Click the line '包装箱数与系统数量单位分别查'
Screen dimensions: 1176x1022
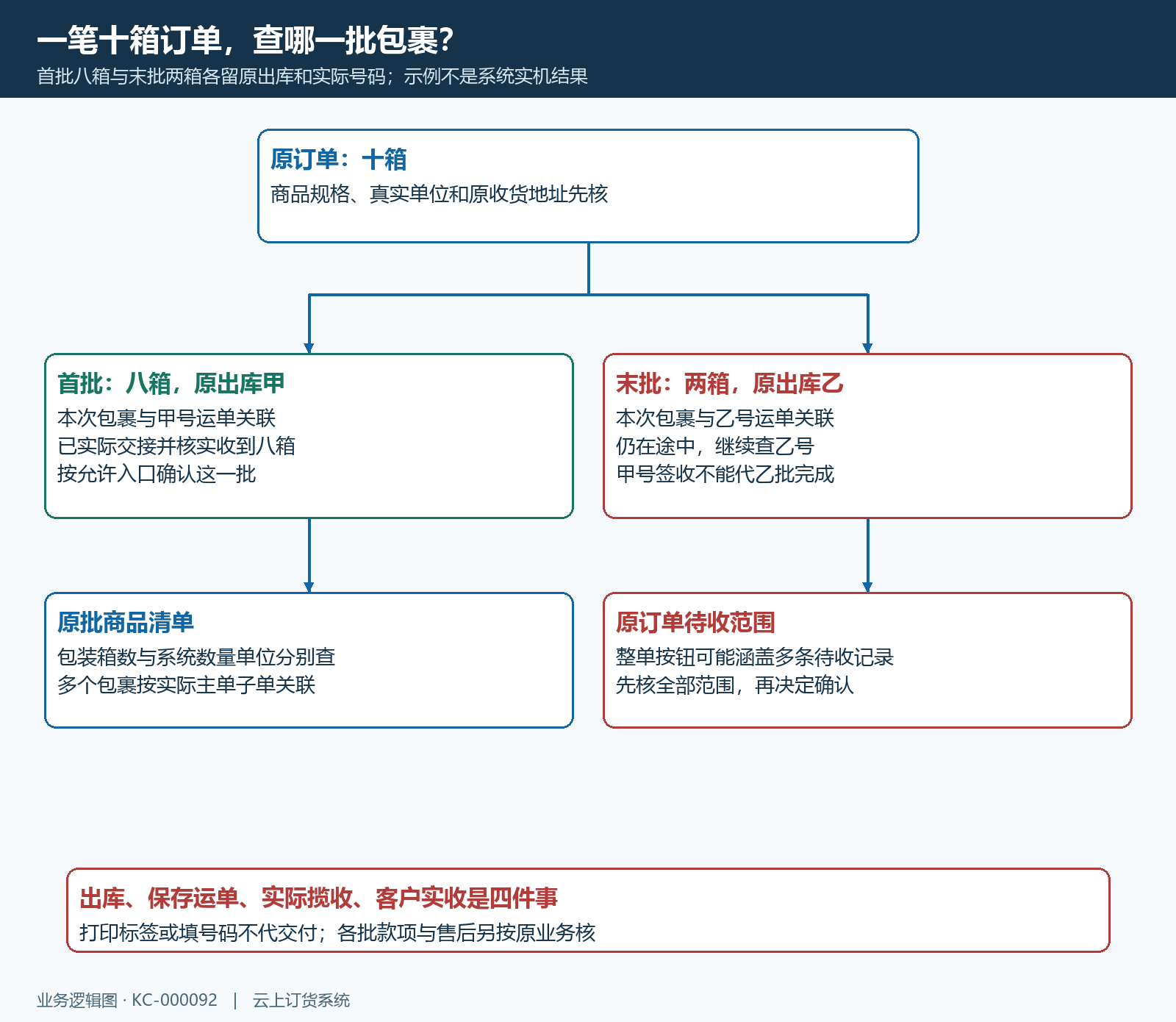pyautogui.click(x=196, y=657)
